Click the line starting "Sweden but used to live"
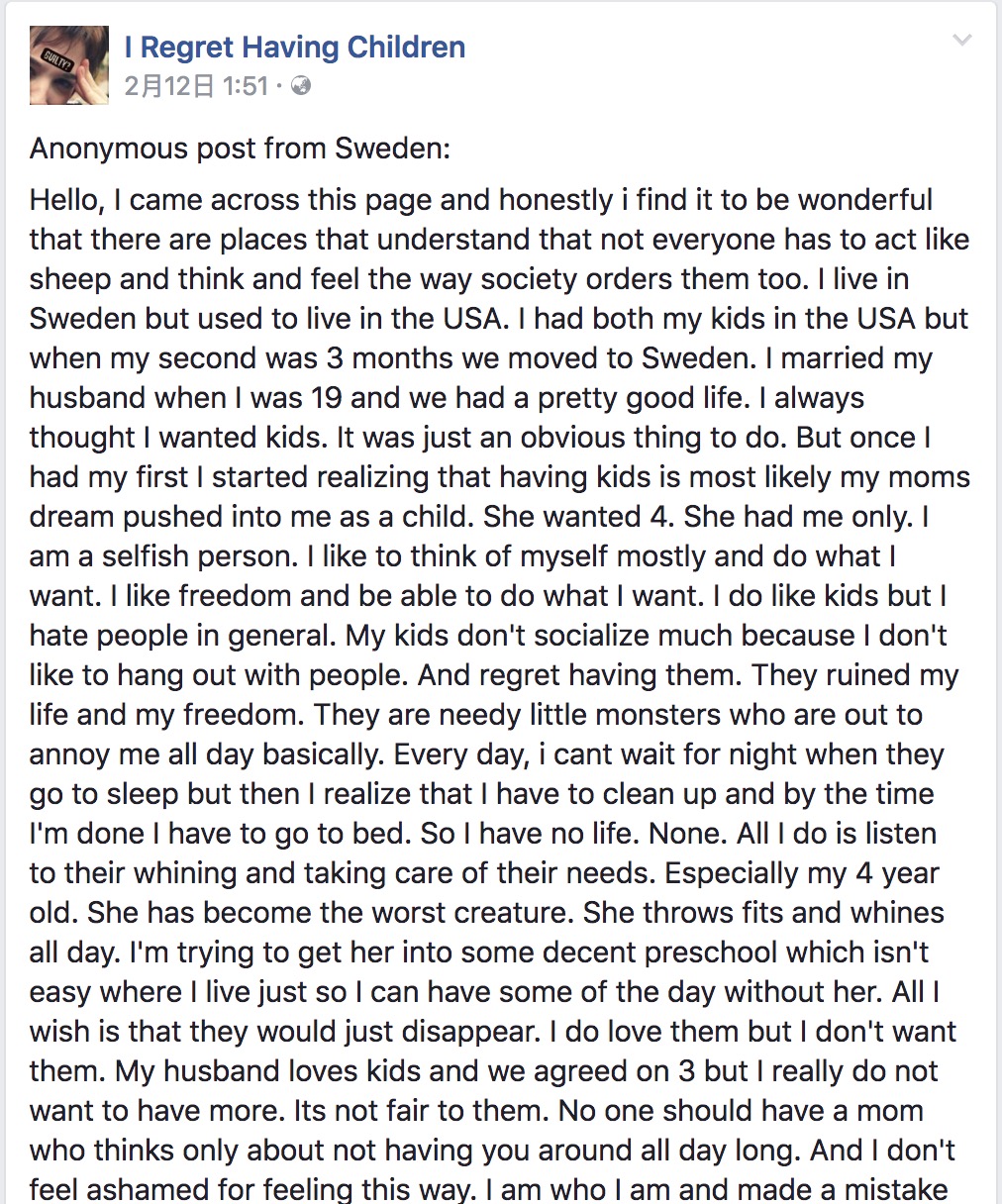The width and height of the screenshot is (1002, 1204). 499,319
